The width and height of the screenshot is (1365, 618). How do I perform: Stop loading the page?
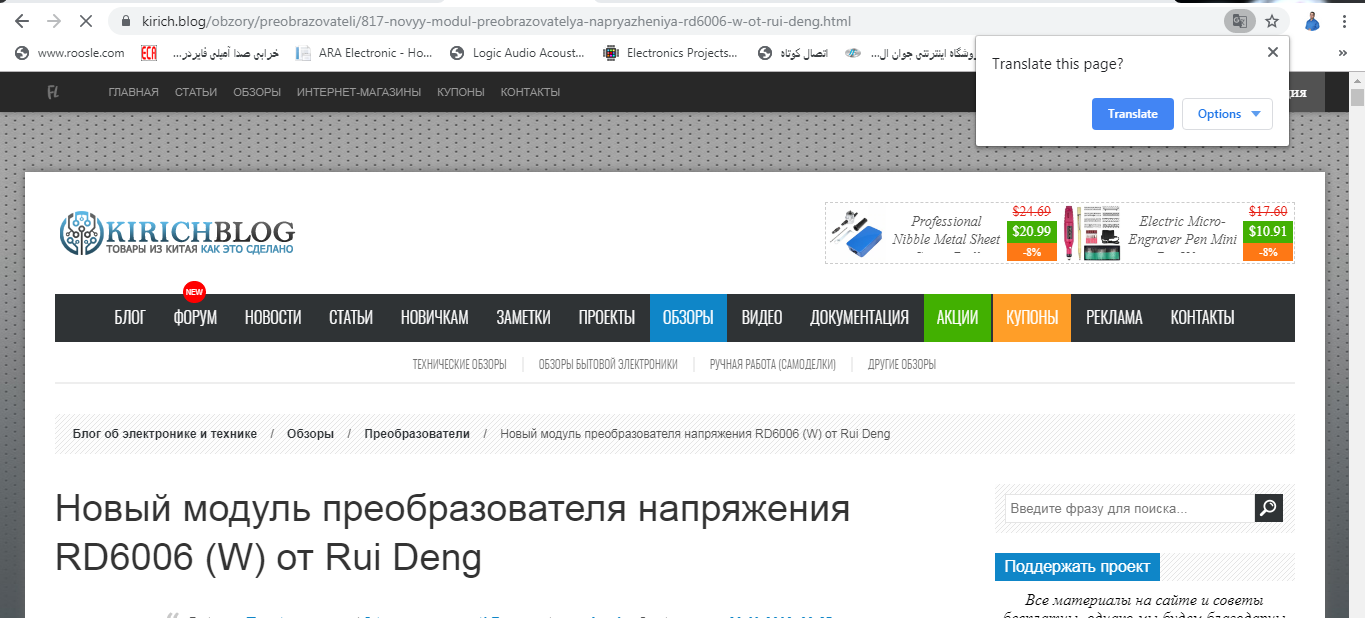(x=86, y=20)
